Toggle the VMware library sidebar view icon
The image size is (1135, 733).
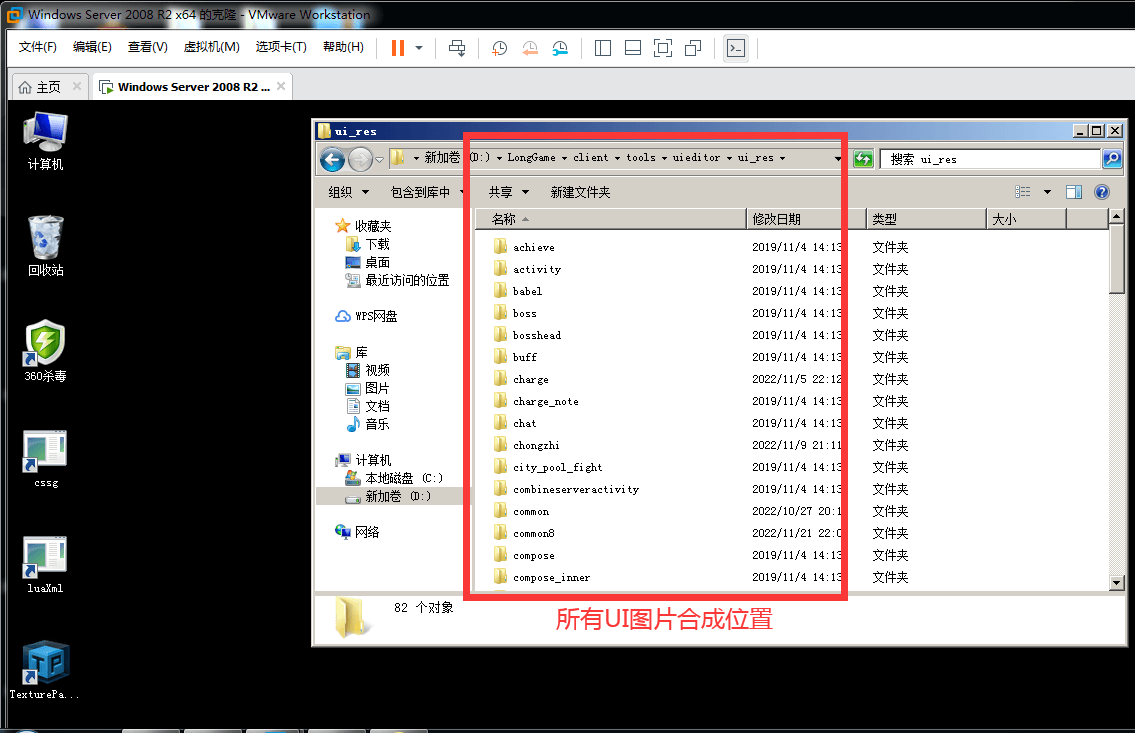pos(603,48)
